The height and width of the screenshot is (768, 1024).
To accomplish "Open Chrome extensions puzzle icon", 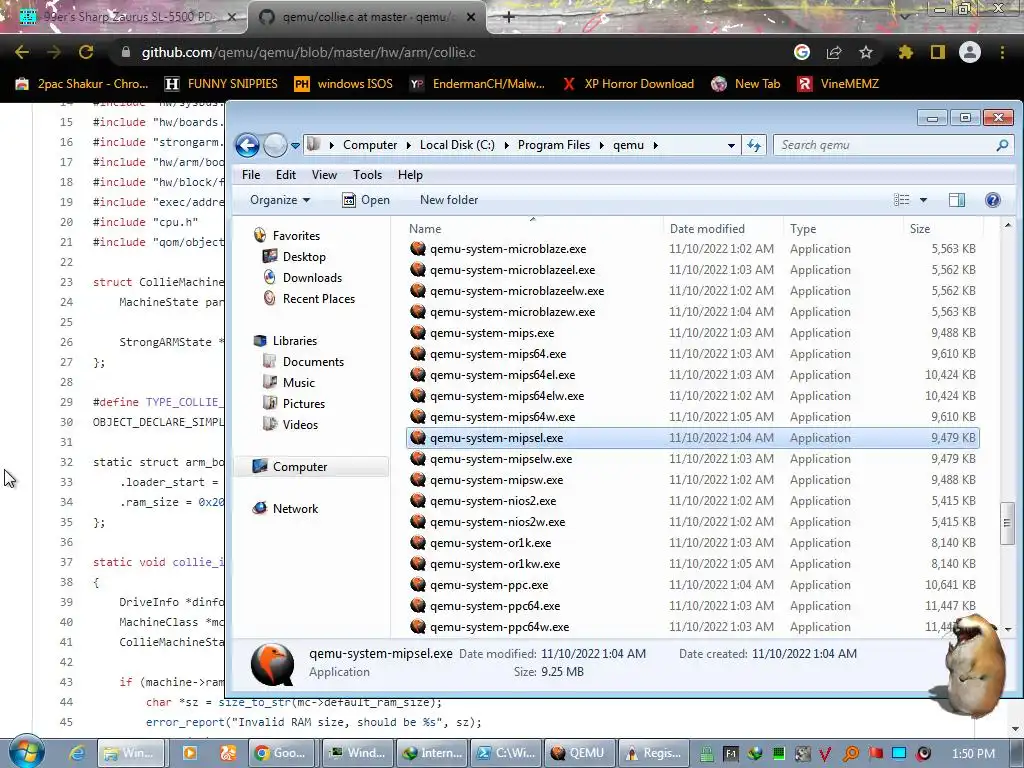I will pos(905,52).
